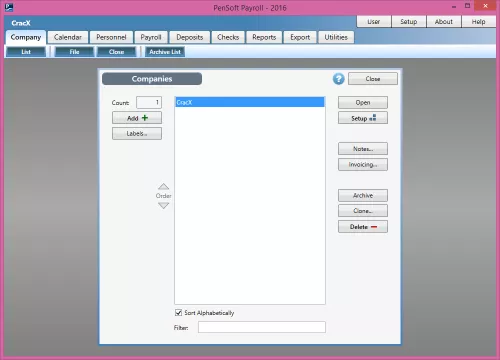The height and width of the screenshot is (360, 500).
Task: Click the List toolbar button
Action: click(26, 52)
